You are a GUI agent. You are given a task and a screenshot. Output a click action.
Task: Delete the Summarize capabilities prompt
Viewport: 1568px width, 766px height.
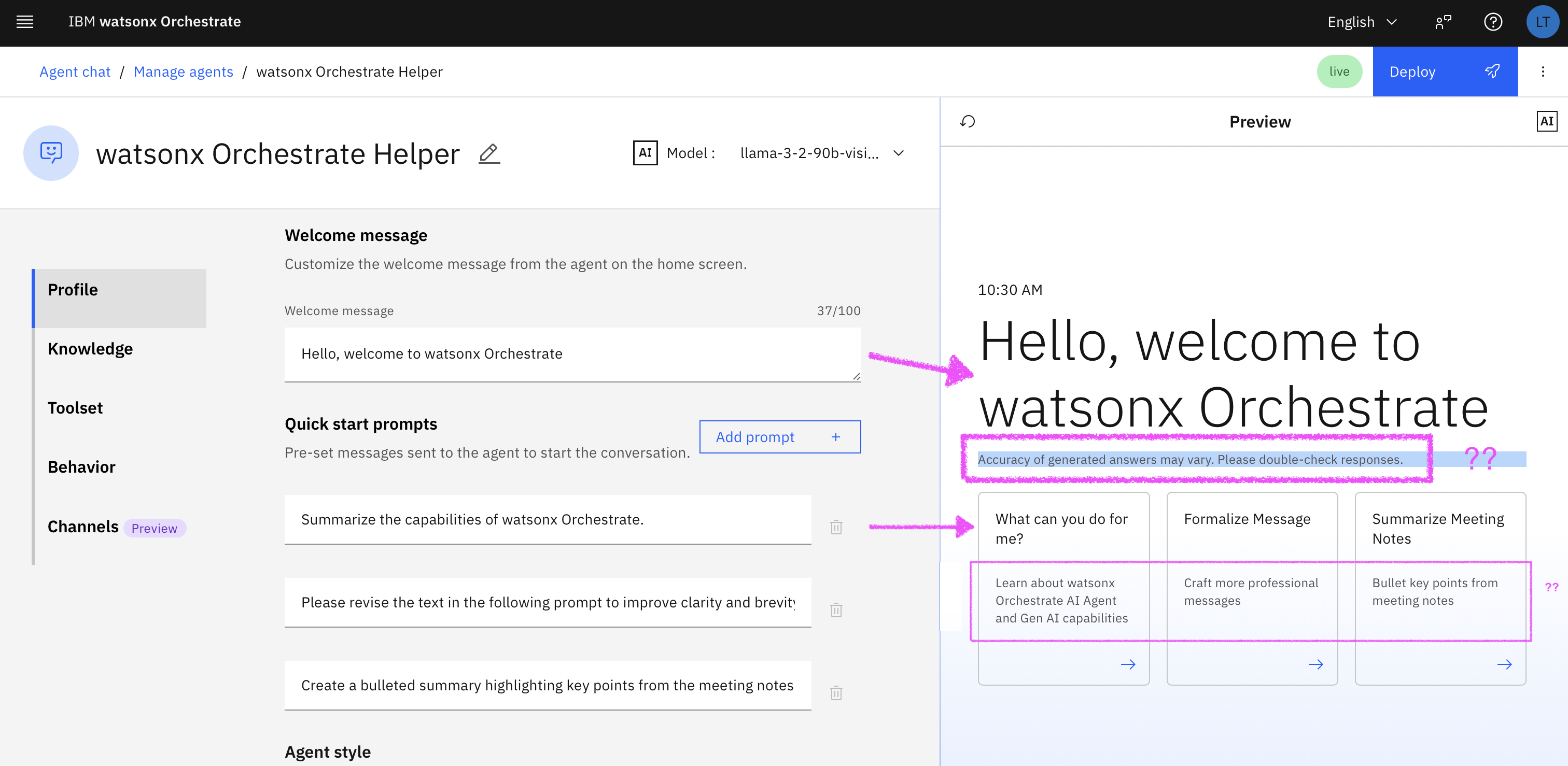(x=836, y=527)
